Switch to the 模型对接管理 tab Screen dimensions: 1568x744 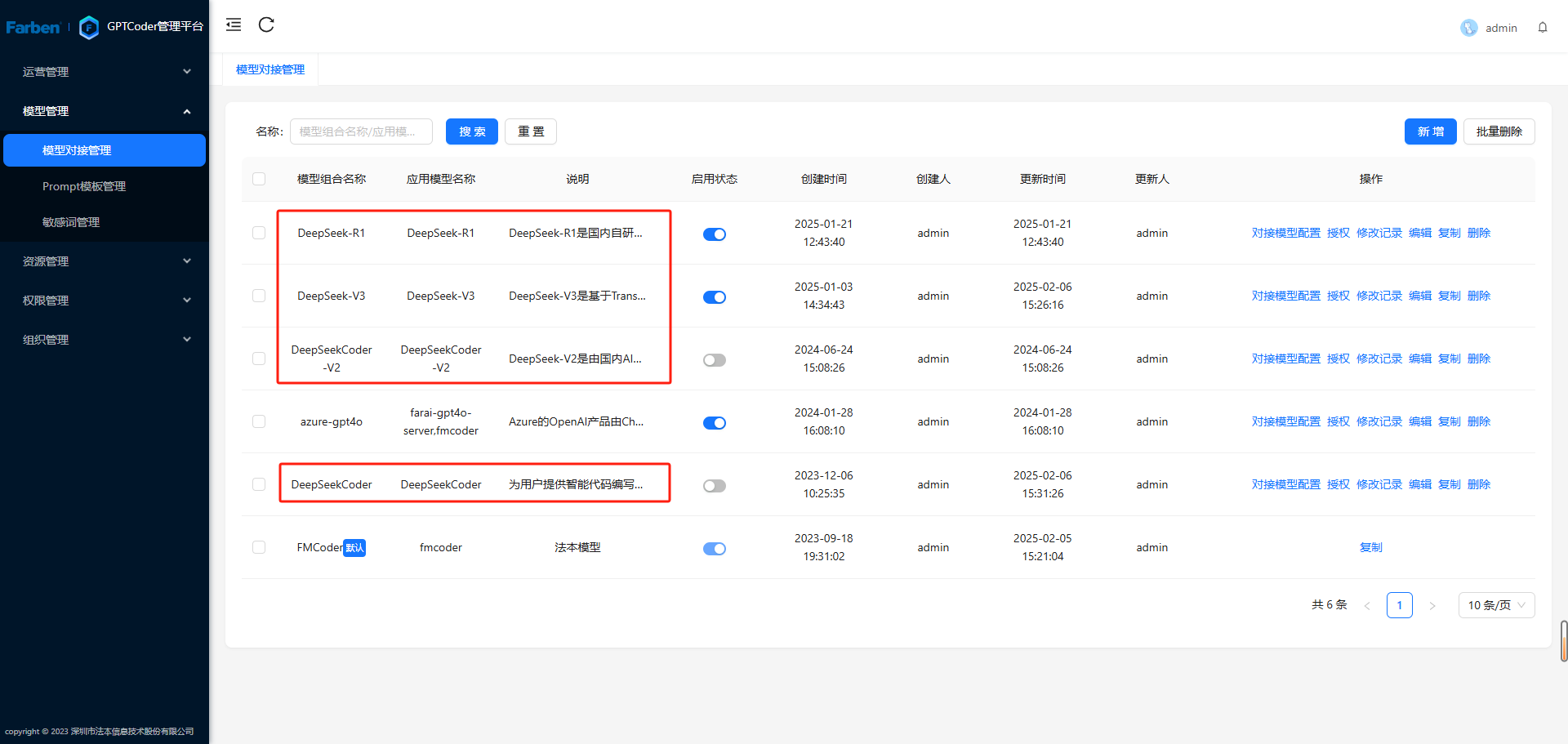[269, 69]
